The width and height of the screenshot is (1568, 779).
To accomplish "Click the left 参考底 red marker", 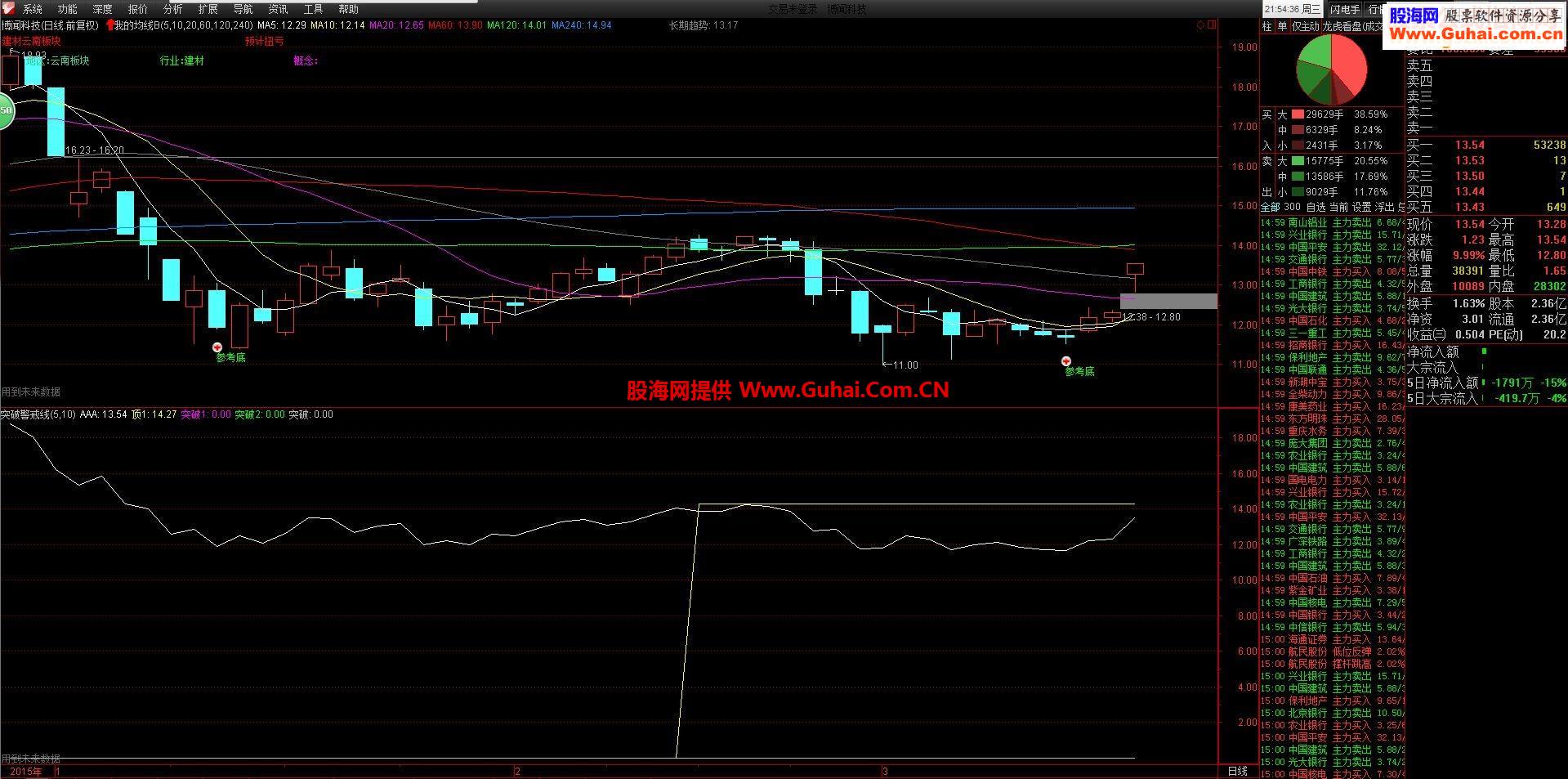I will 217,347.
